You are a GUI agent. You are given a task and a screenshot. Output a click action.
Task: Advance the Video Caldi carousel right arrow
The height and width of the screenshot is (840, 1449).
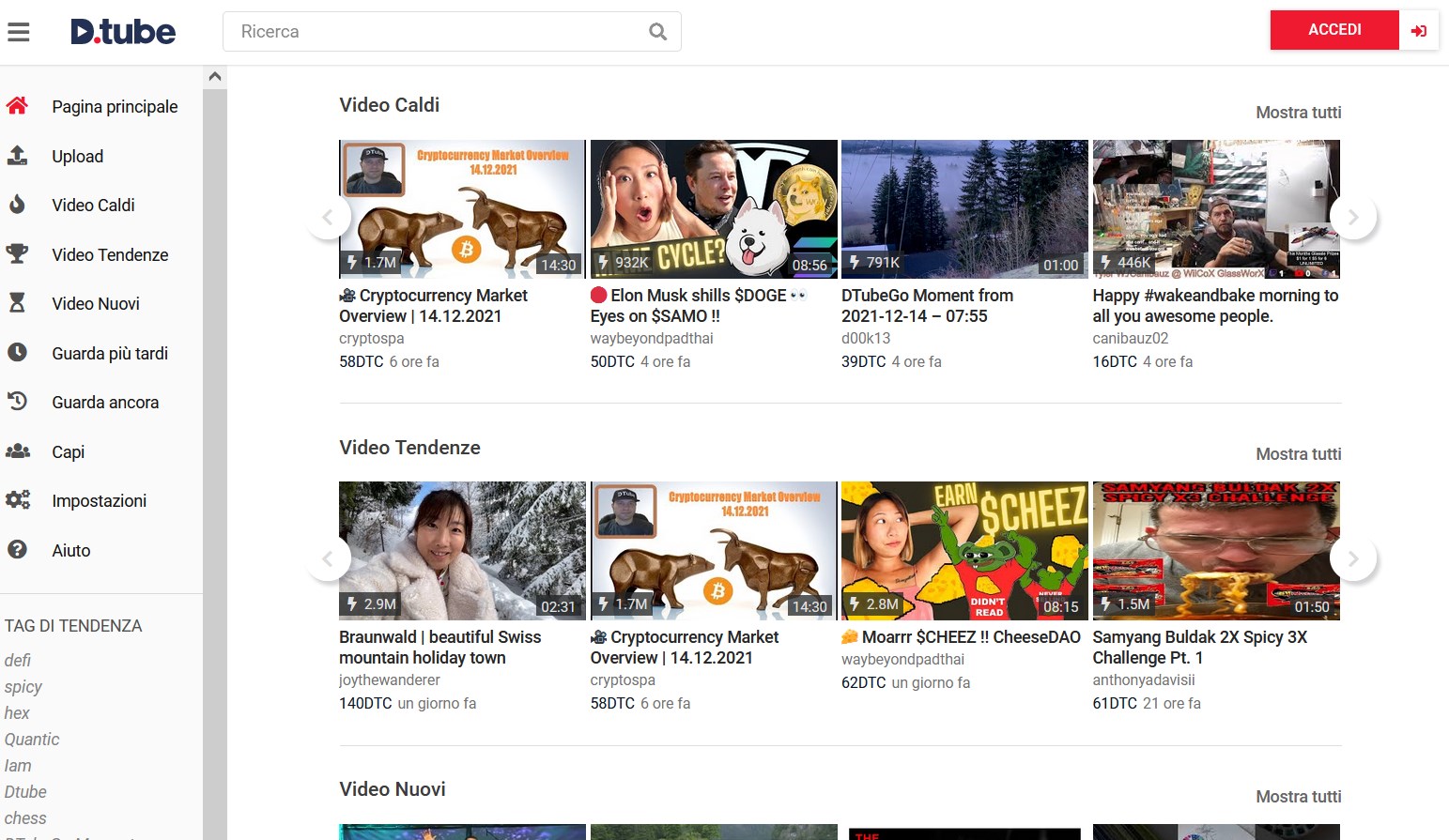point(1353,217)
